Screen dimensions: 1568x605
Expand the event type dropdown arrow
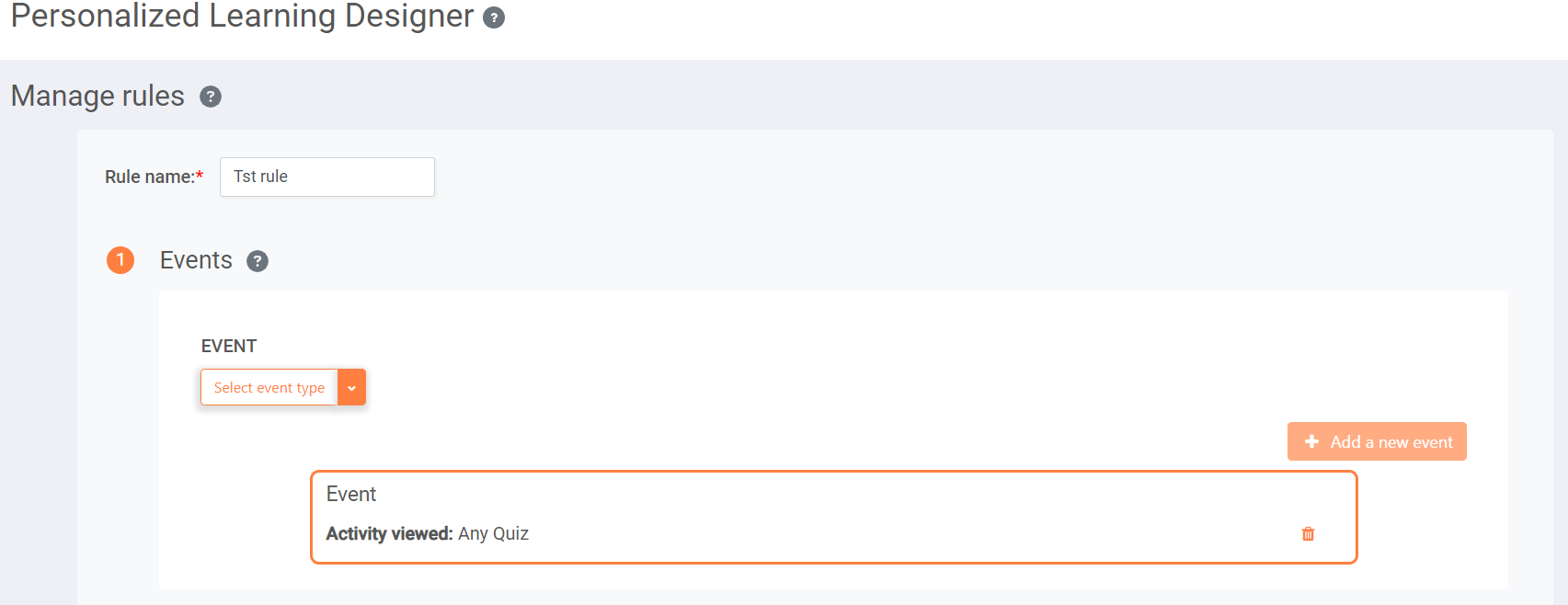click(x=351, y=387)
